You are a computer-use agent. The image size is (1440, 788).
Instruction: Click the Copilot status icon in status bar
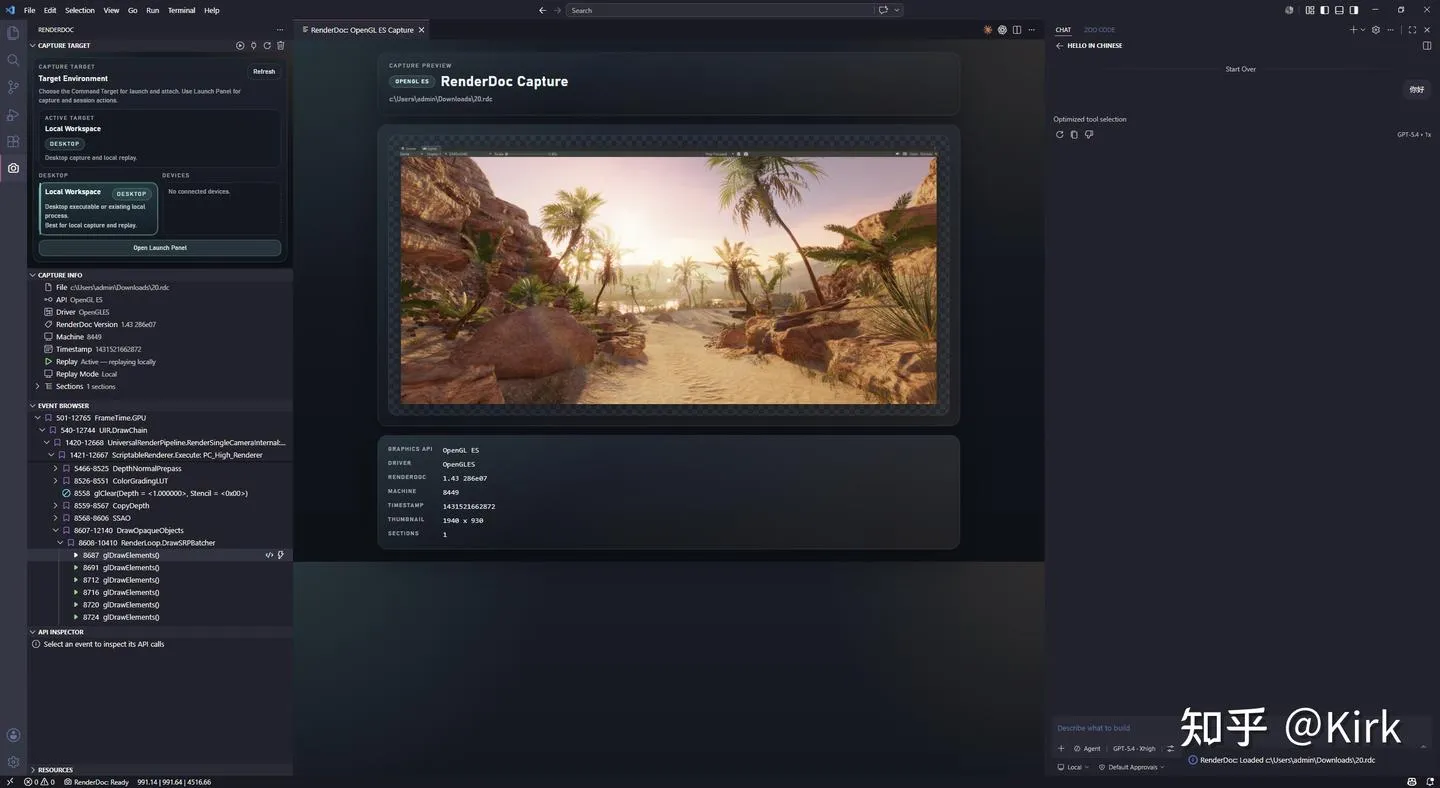pyautogui.click(x=1412, y=782)
